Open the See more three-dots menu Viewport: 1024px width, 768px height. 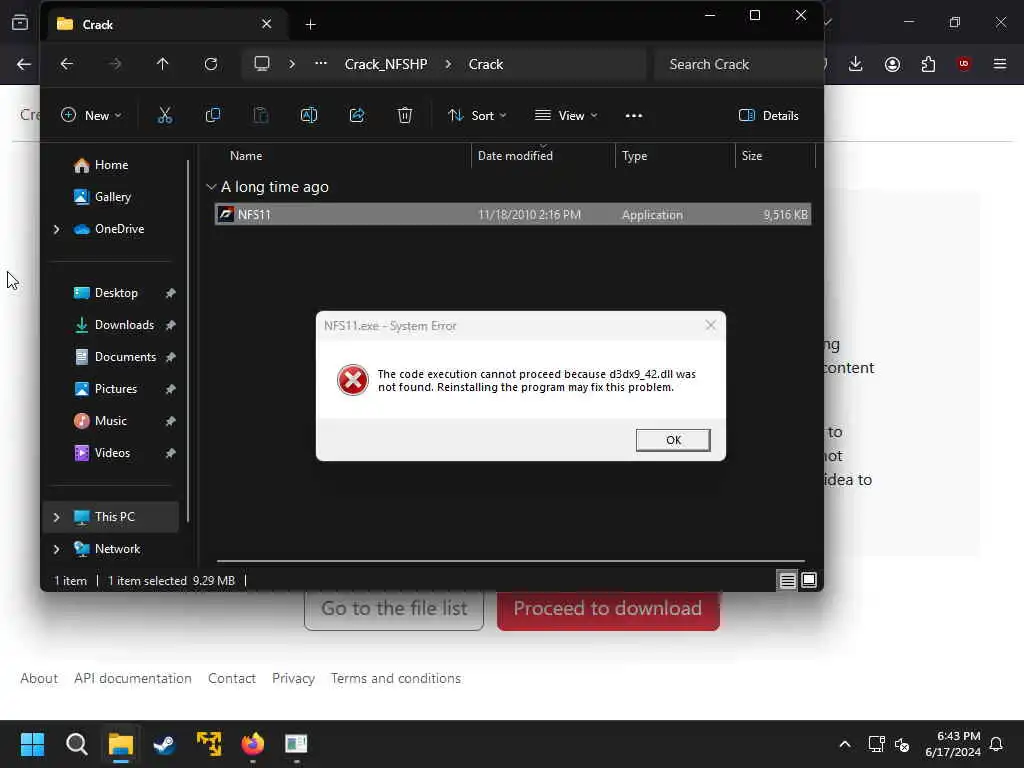(633, 116)
